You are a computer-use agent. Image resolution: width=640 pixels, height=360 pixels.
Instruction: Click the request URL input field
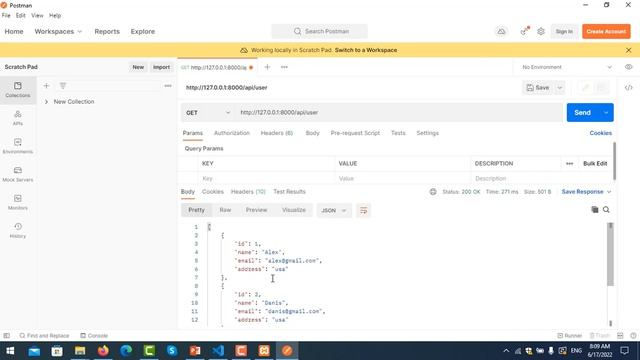pos(399,113)
